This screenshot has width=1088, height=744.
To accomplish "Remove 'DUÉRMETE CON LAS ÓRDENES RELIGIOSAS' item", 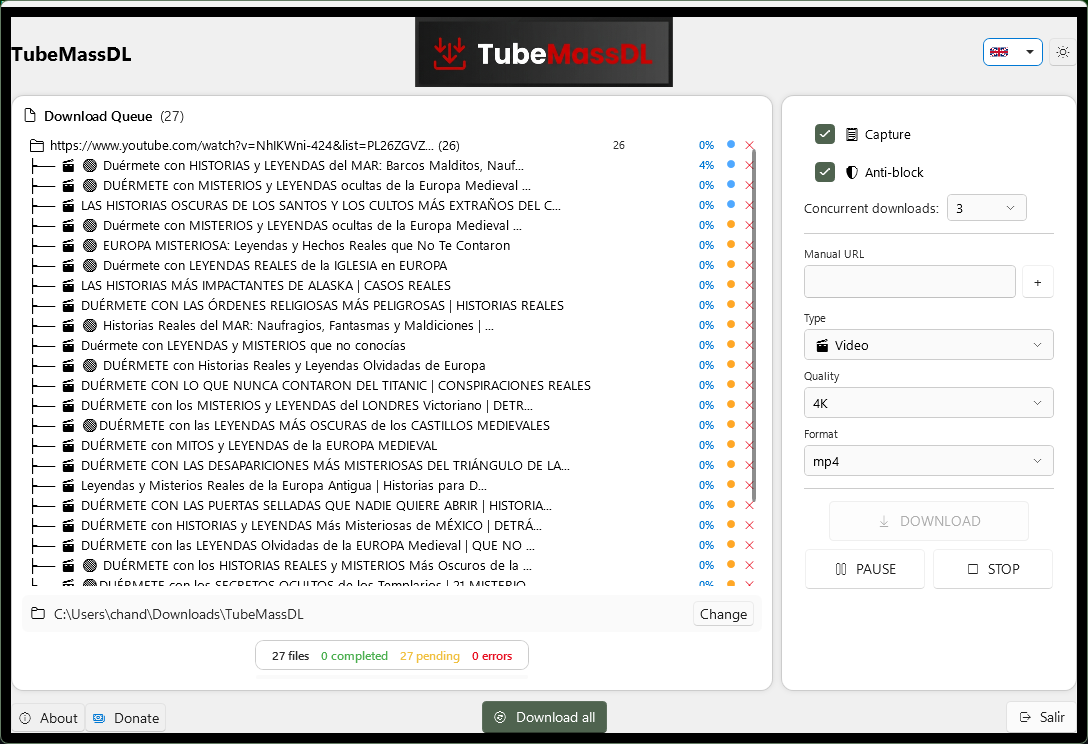I will tap(749, 305).
